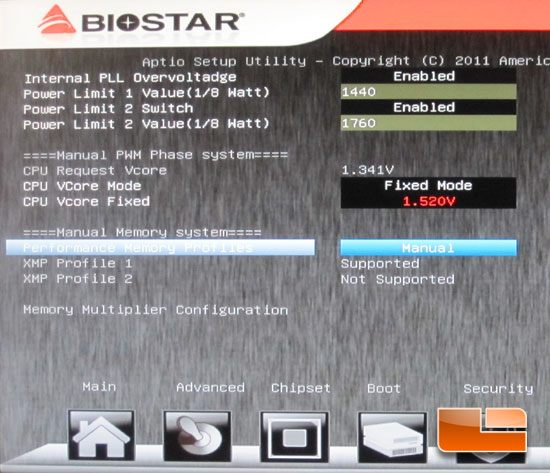
Task: Switch to the Main tab label
Action: click(x=99, y=387)
